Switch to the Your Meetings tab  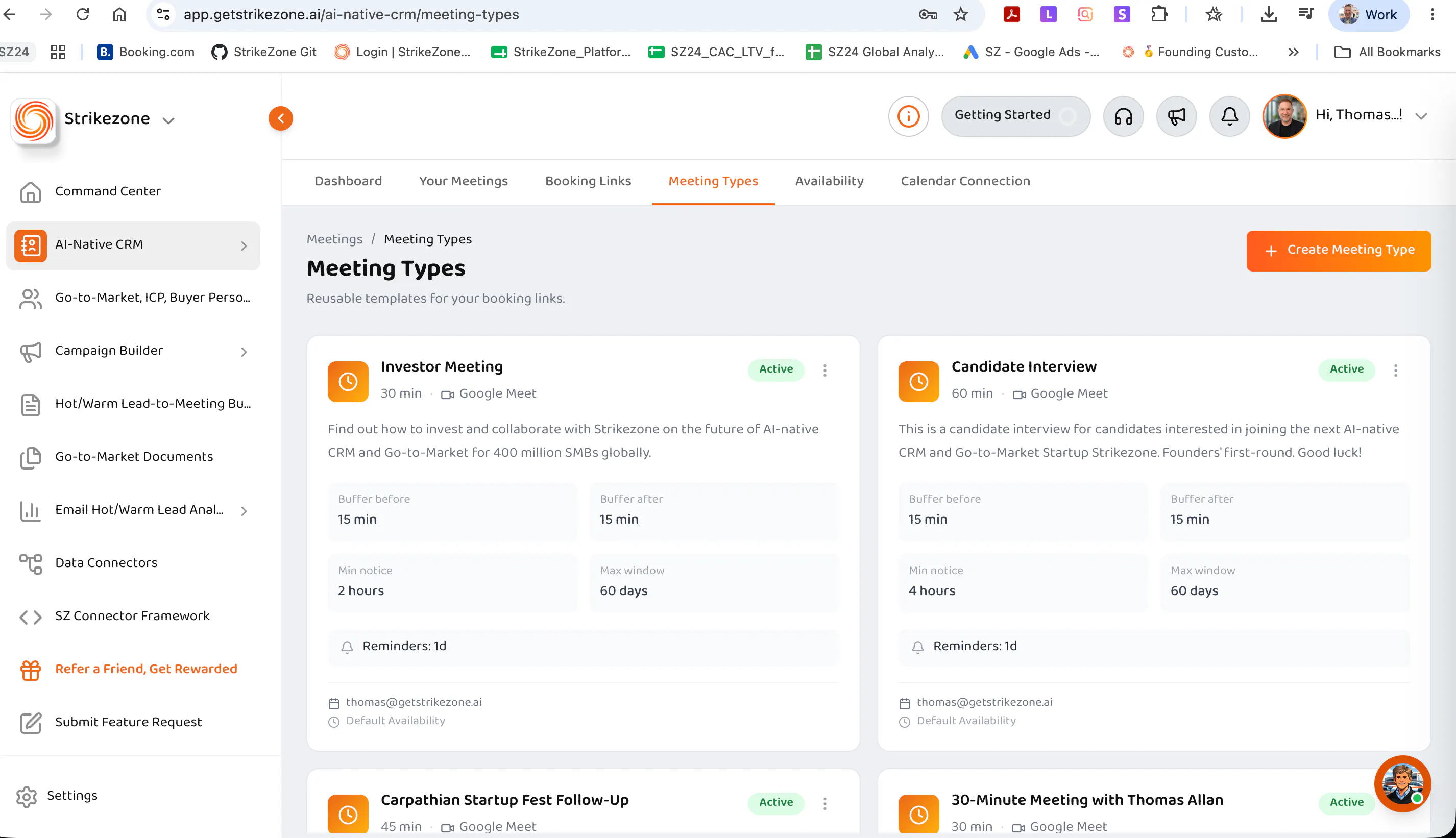point(463,181)
